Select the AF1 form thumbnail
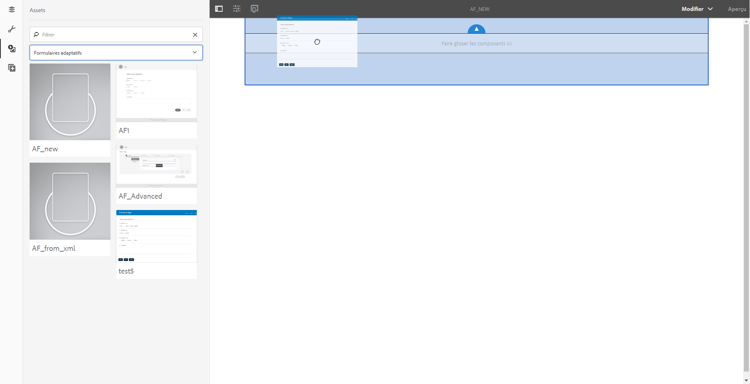 coord(156,93)
